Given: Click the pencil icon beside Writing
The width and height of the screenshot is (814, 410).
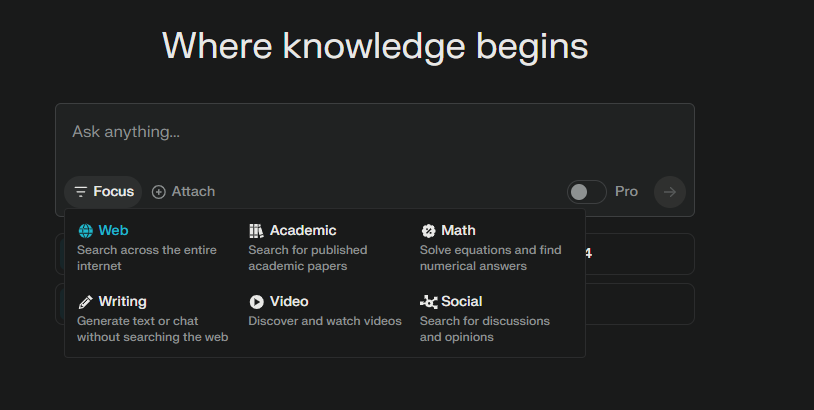Looking at the screenshot, I should pyautogui.click(x=85, y=302).
